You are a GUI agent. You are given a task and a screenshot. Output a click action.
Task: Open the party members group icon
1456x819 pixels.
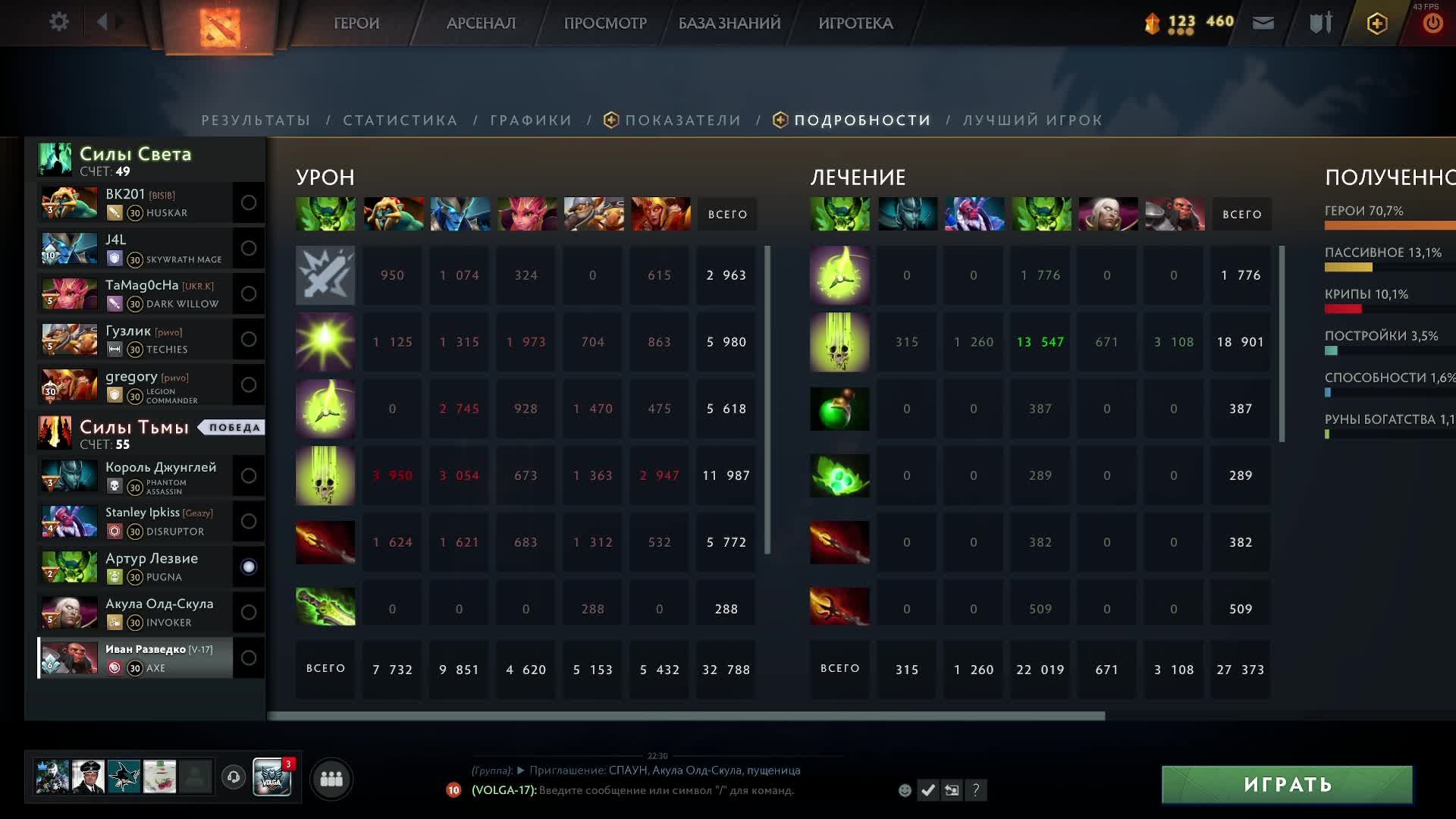click(331, 779)
